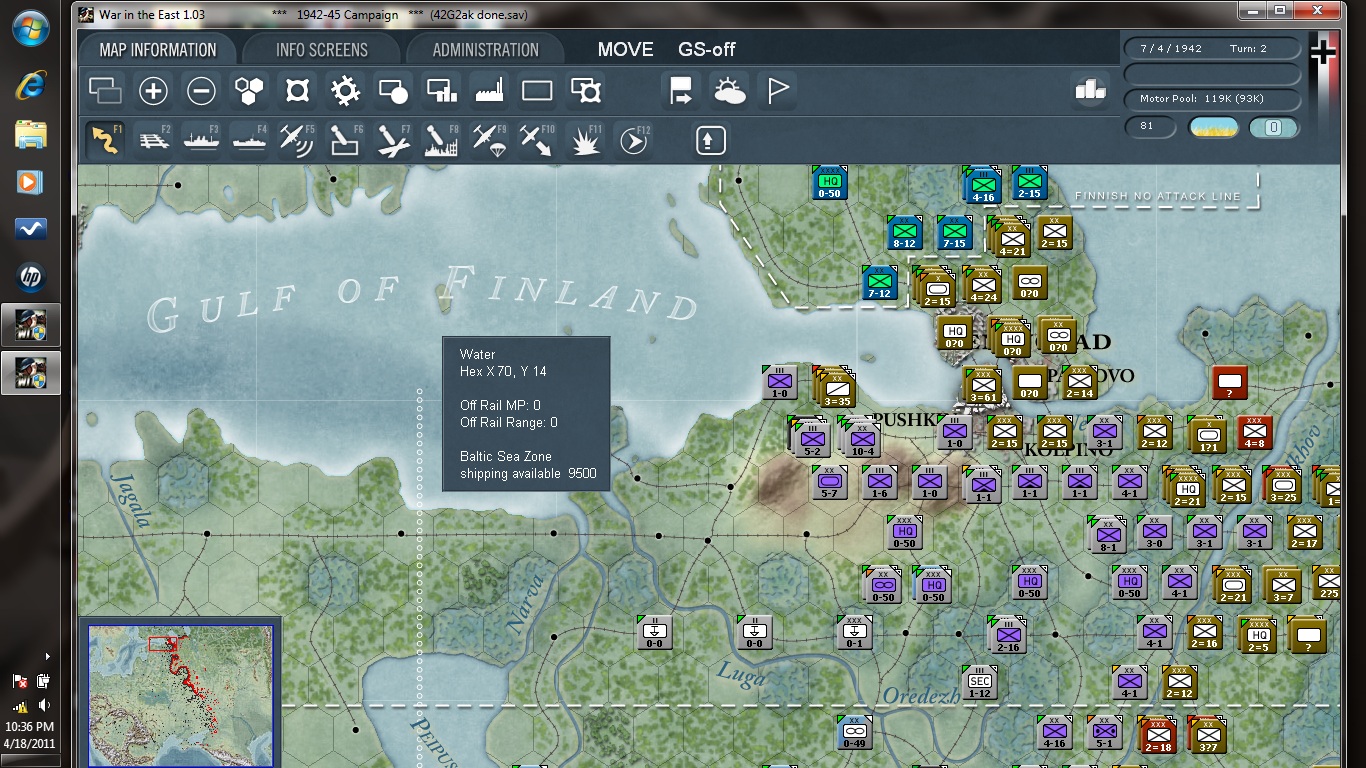This screenshot has width=1366, height=768.
Task: Click the factory icon in toolbar
Action: pyautogui.click(x=489, y=92)
